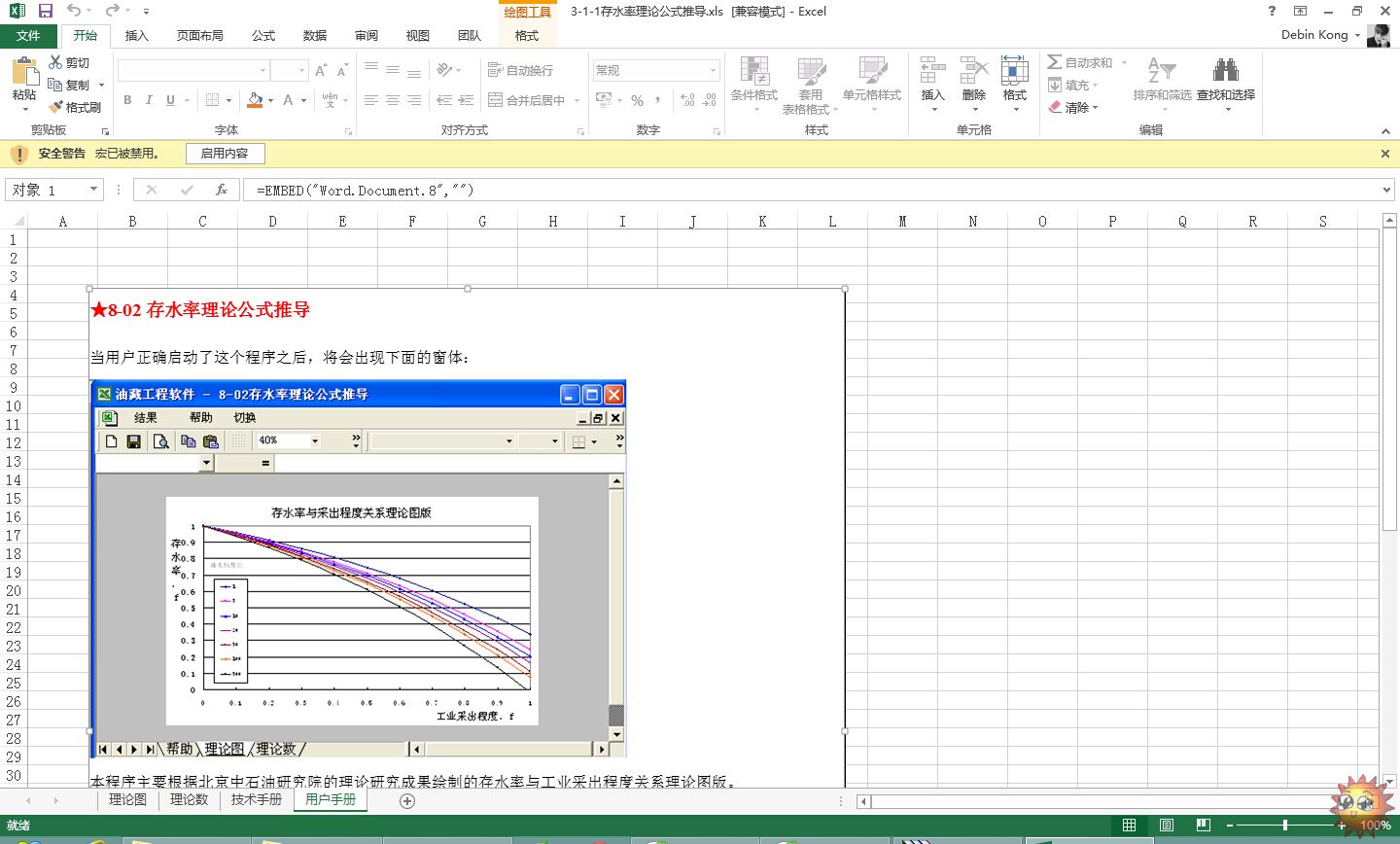Screen dimensions: 1400x844
Task: Select sheet tab 理论图
Action: point(127,799)
